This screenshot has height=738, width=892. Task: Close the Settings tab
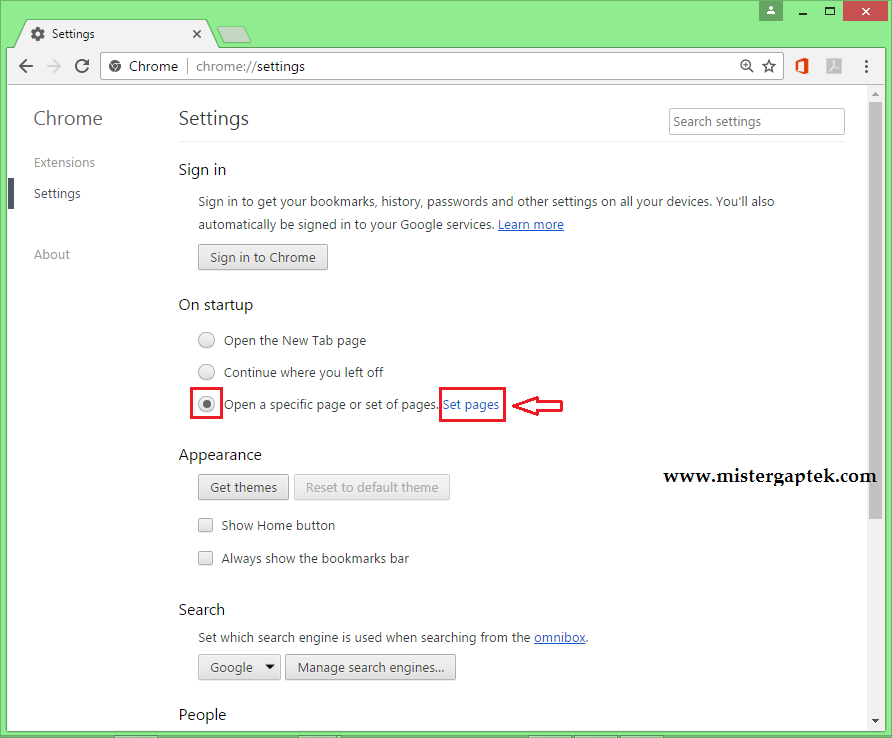point(197,34)
